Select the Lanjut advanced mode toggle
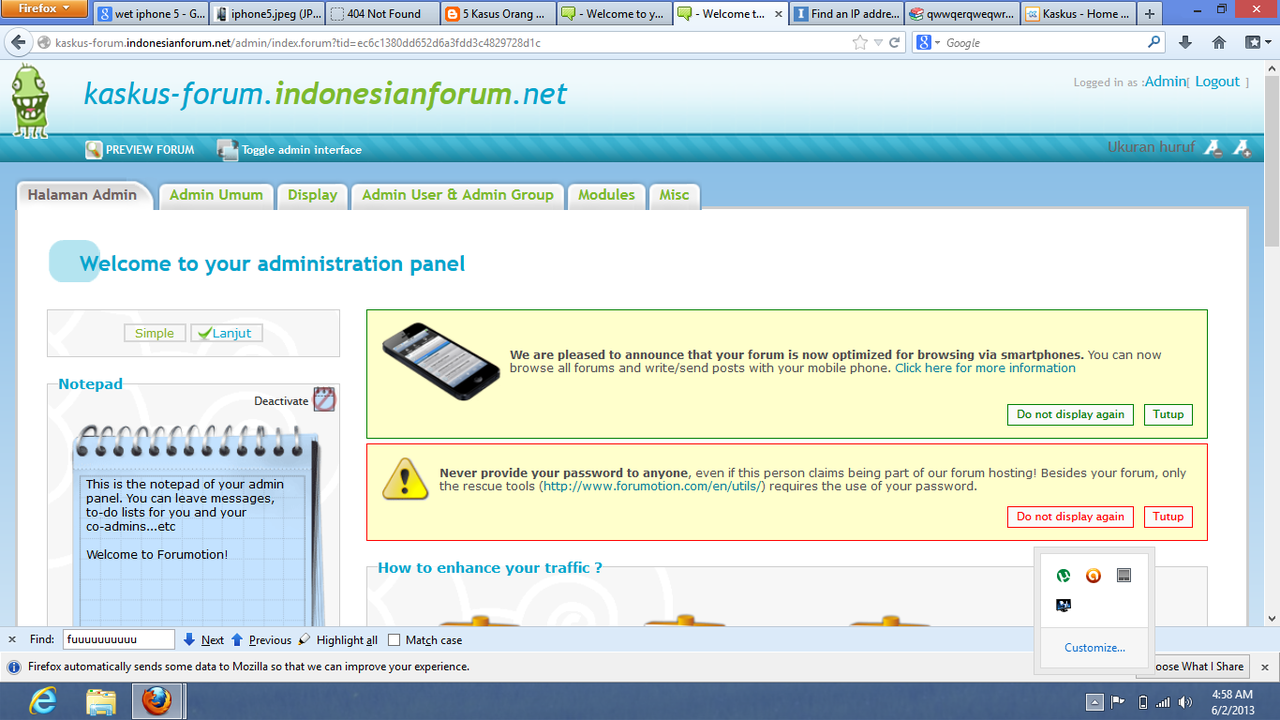The width and height of the screenshot is (1280, 720). point(227,333)
